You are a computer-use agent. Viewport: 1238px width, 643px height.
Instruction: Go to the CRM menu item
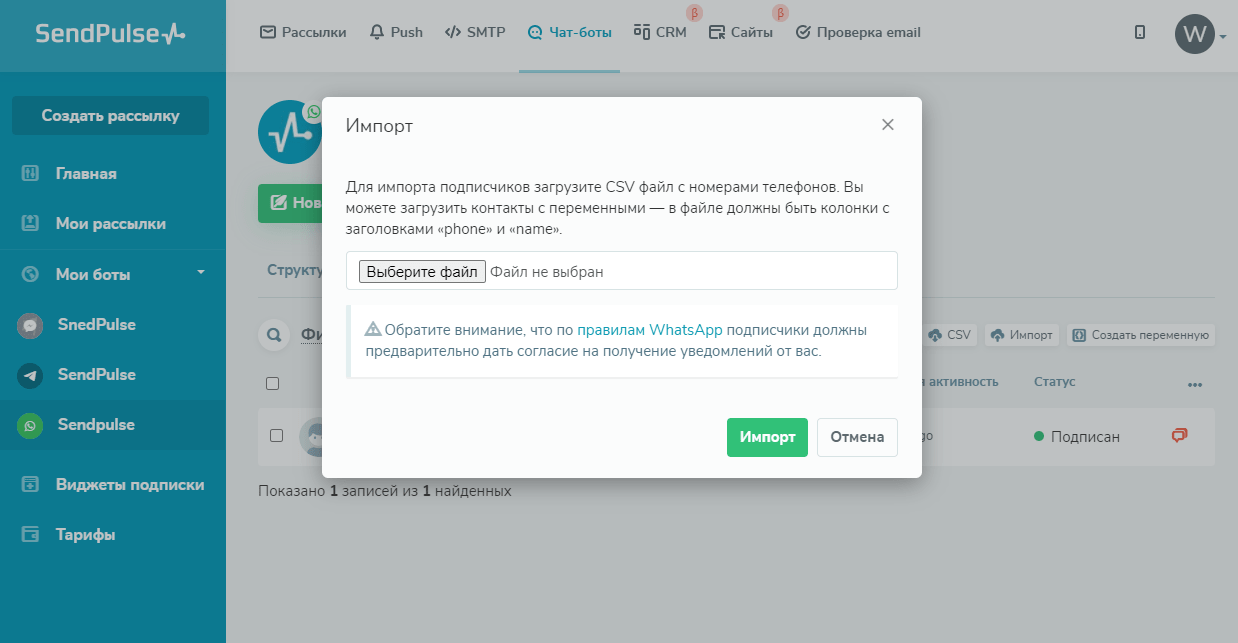pos(661,32)
